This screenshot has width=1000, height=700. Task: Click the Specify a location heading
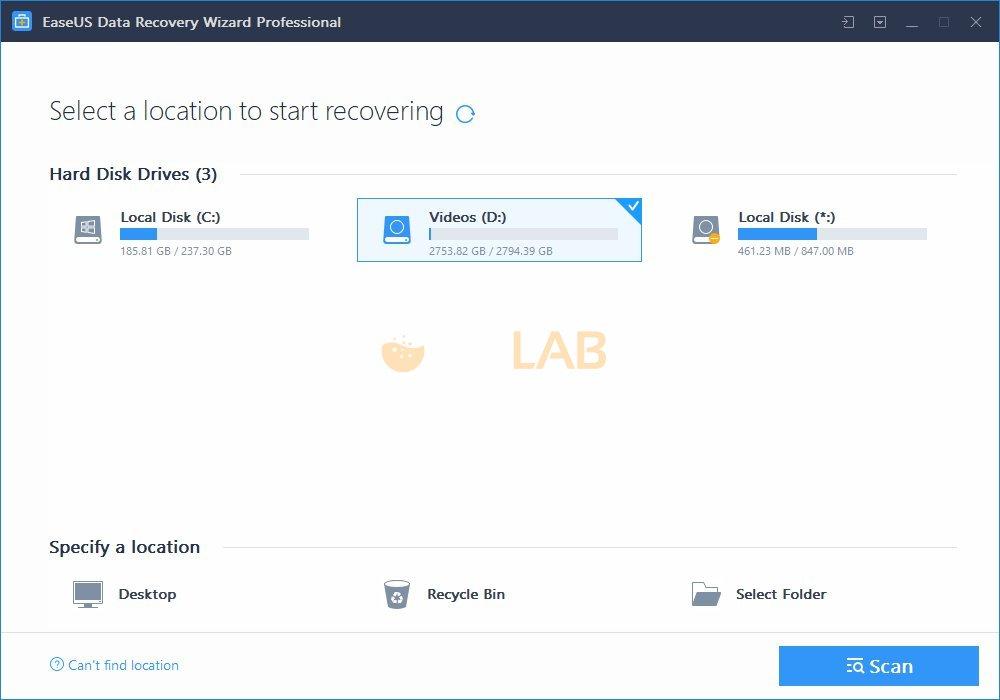124,547
